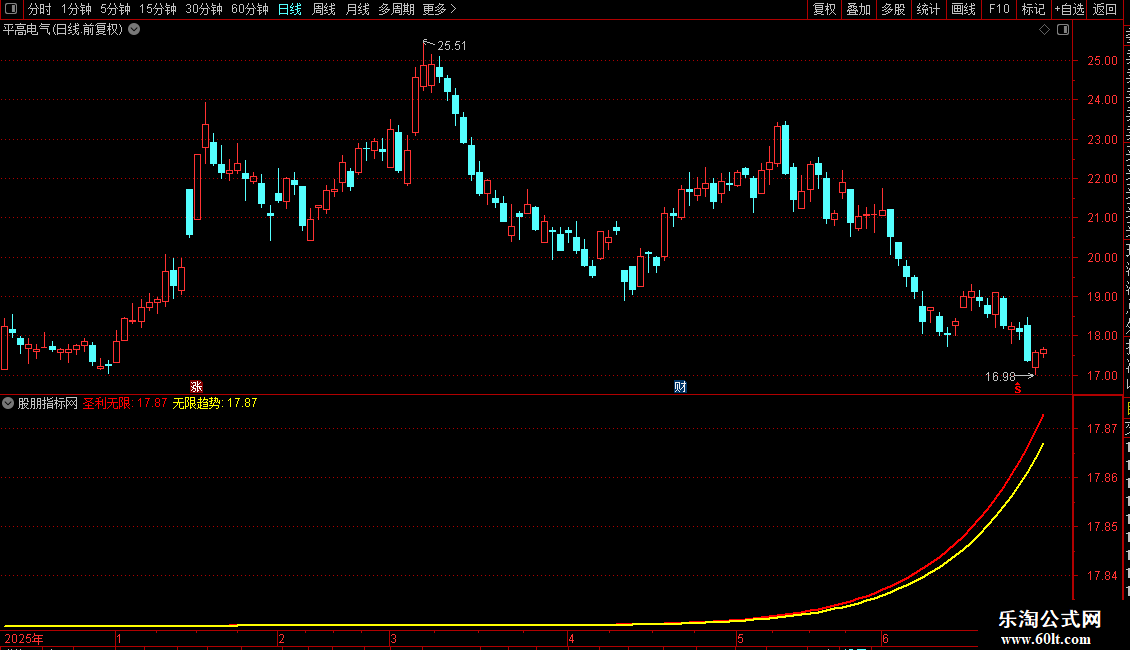Click 标记 mark button
Image resolution: width=1130 pixels, height=650 pixels.
coord(1033,9)
